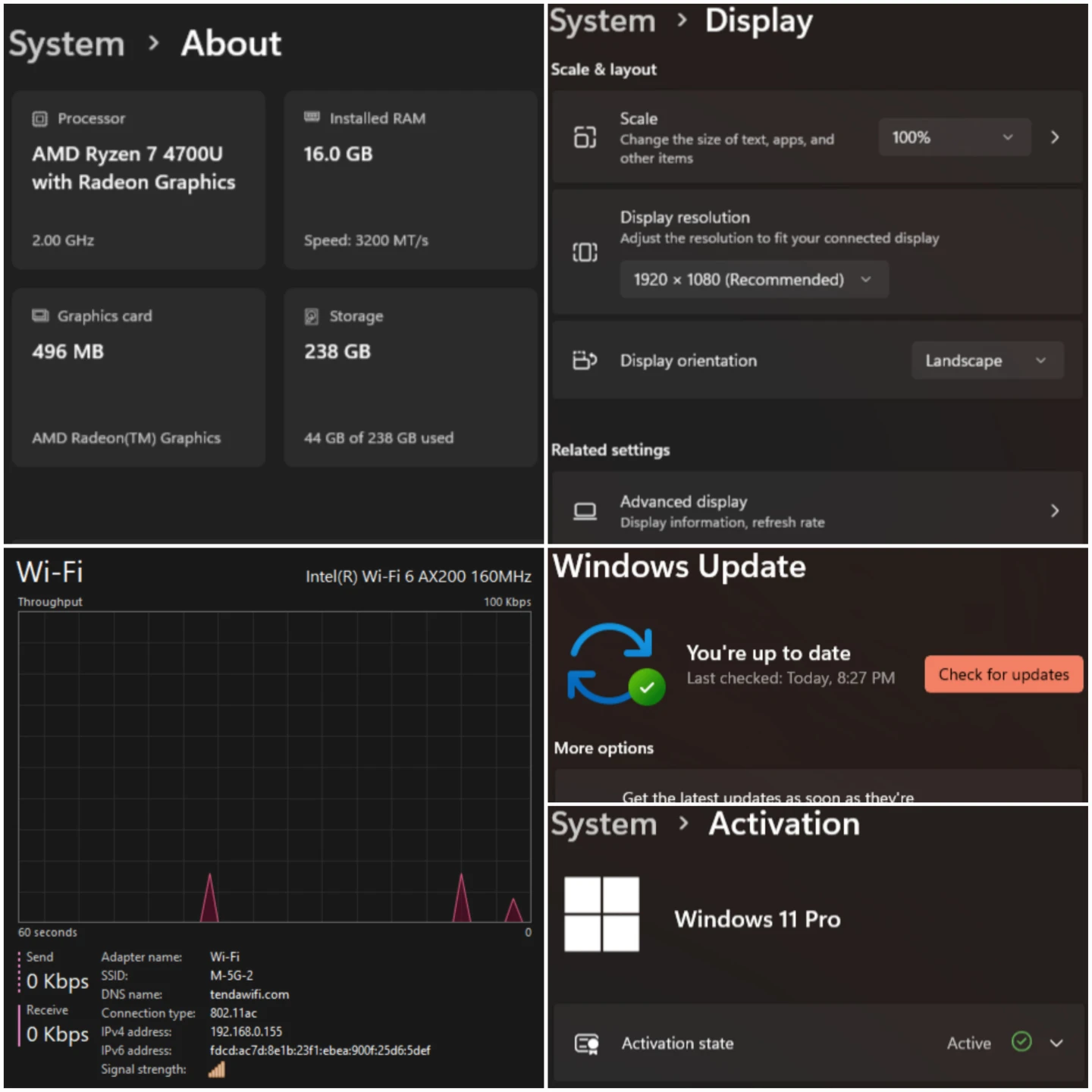Click the 'AMD Ryzen 7 4700U' processor name
This screenshot has width=1092, height=1092.
tap(127, 154)
